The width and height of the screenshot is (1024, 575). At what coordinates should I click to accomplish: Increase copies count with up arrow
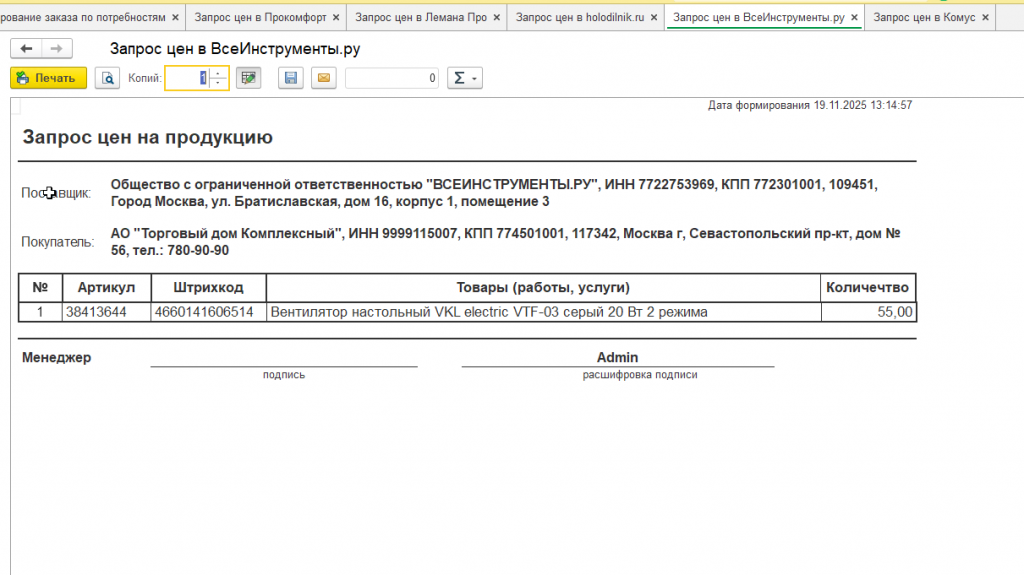pos(218,73)
